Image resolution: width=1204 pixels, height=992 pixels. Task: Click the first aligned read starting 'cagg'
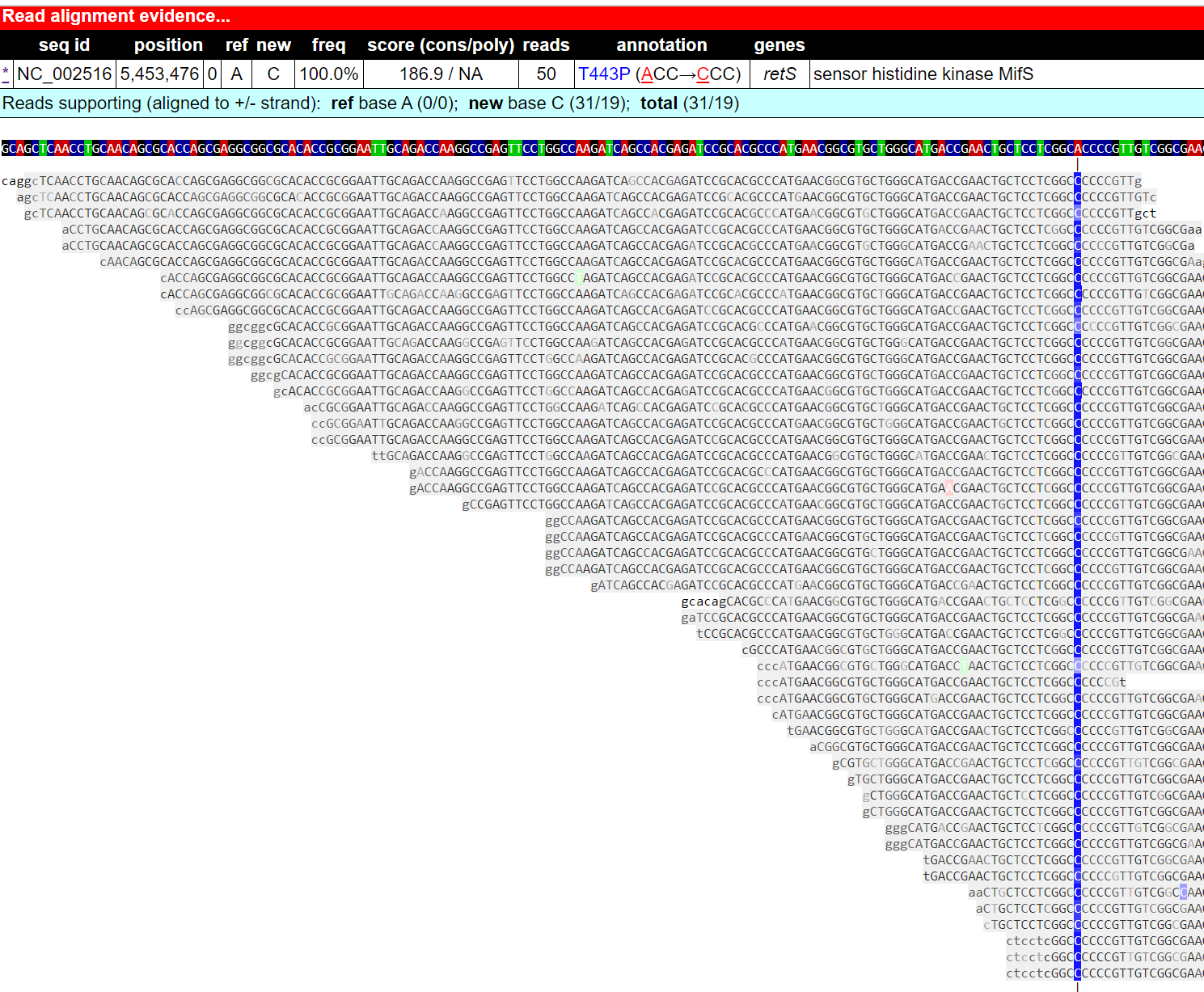point(572,181)
